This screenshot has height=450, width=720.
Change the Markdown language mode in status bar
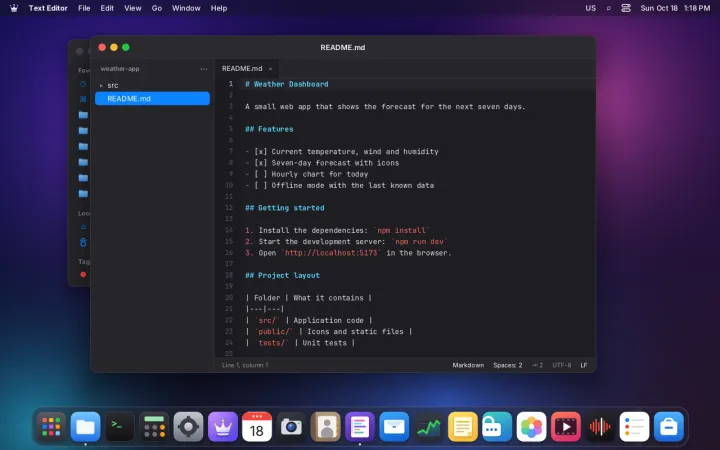coord(468,365)
